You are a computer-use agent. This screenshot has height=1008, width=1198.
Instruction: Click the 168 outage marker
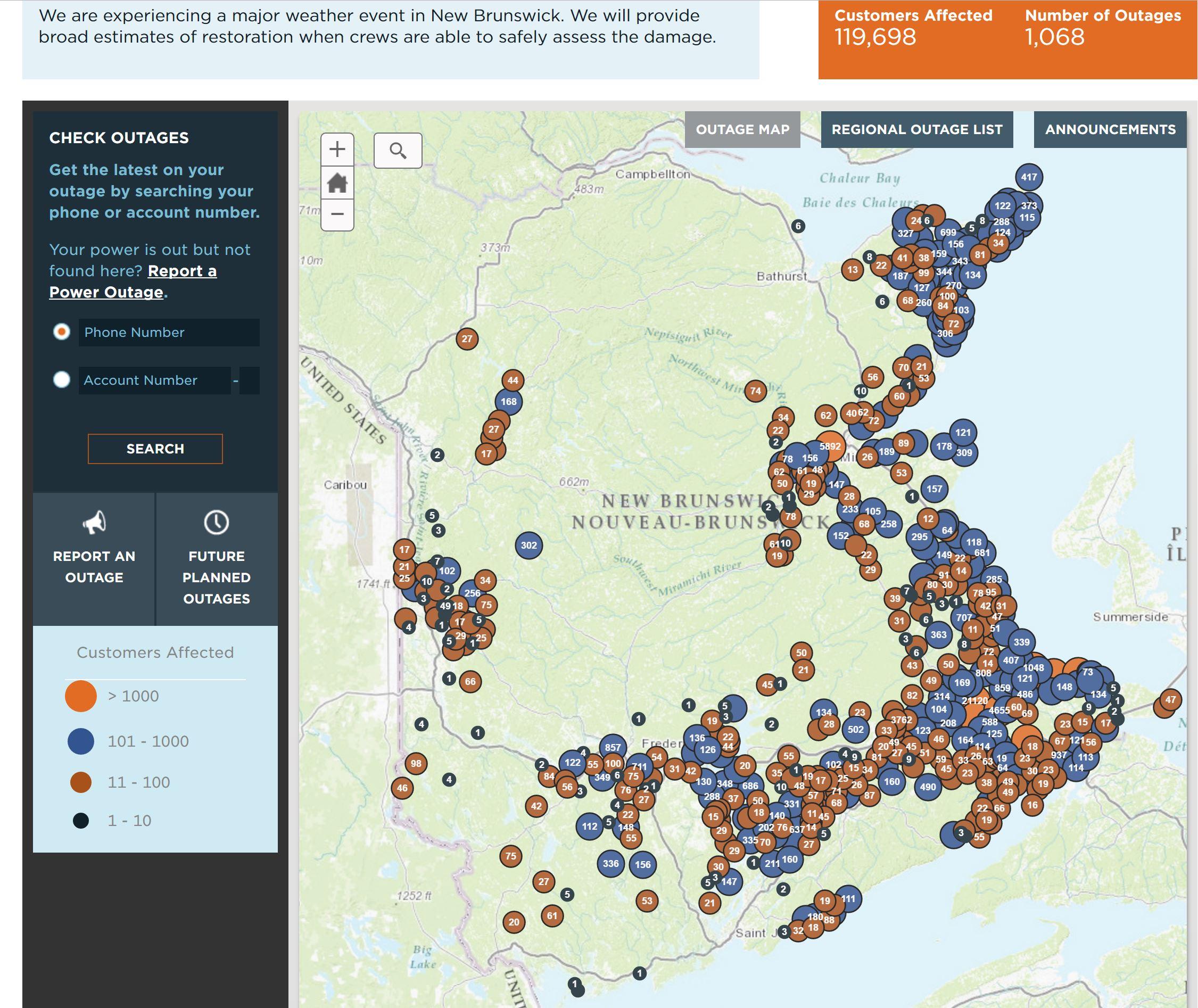[508, 402]
